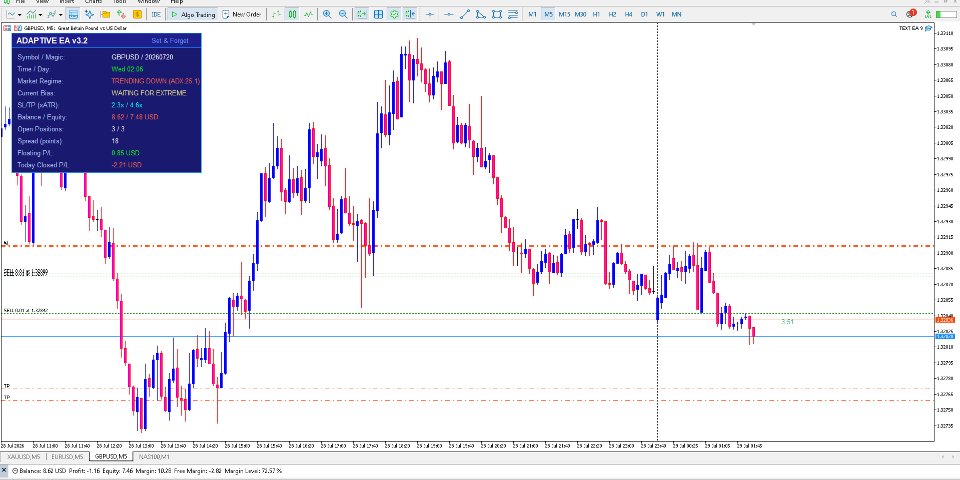Expand the indicators dropdown arrow
Screen dimensions: 960x480
(40, 15)
